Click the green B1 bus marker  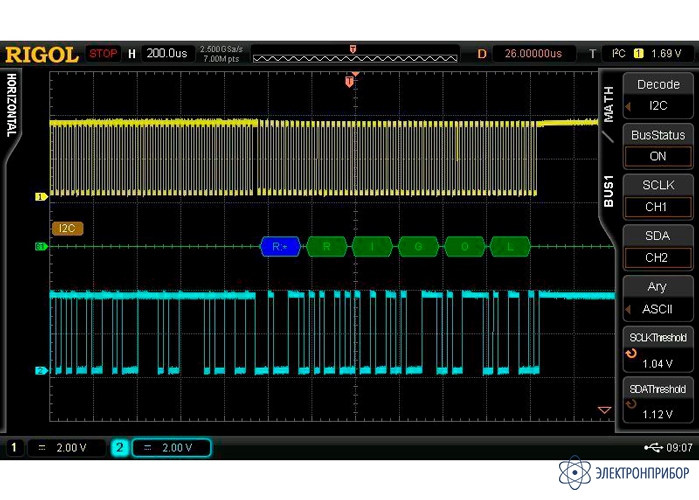click(41, 246)
